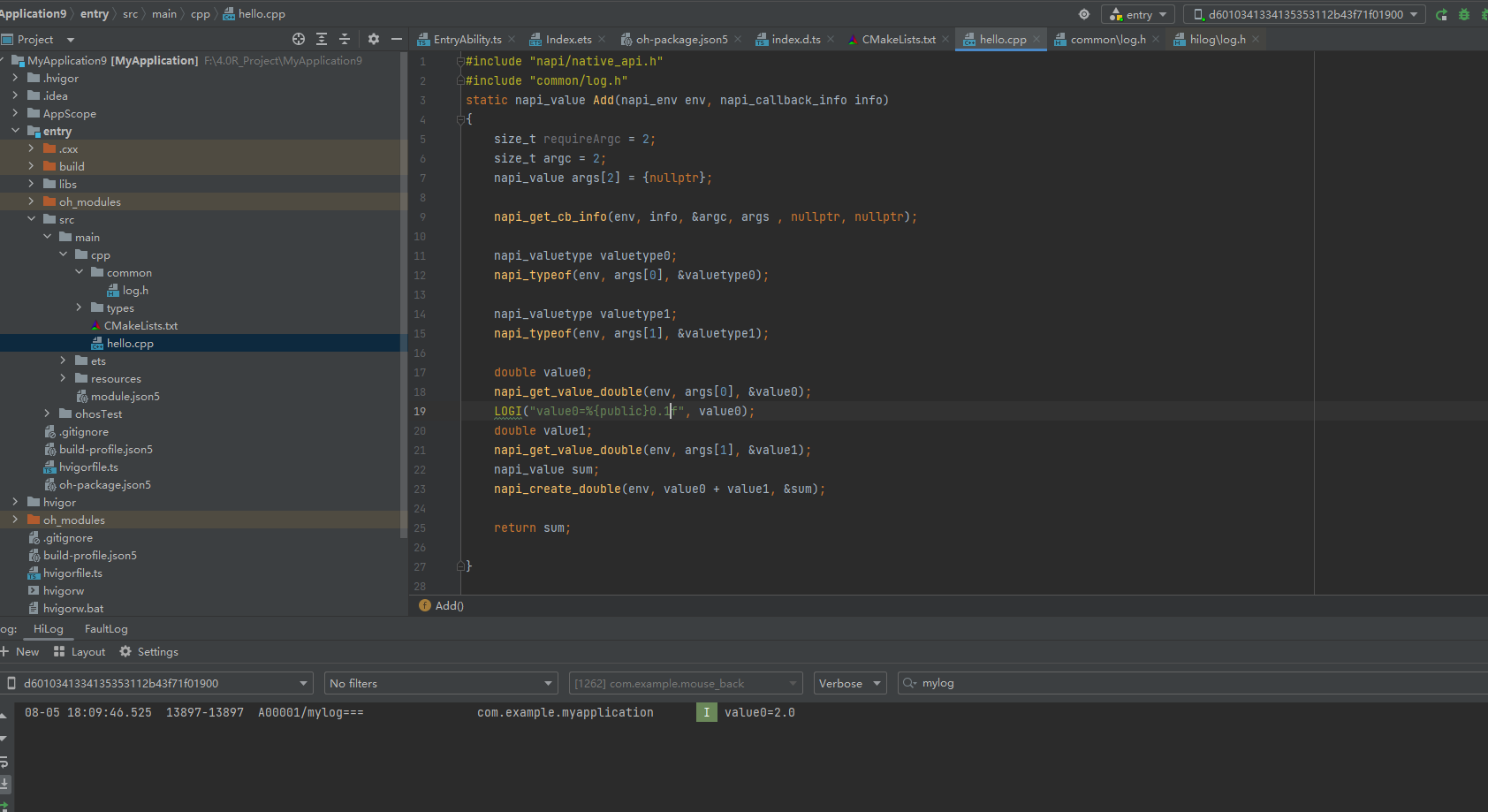Screen dimensions: 1488x812
Task: Close the Index.ets tab
Action: 602,39
